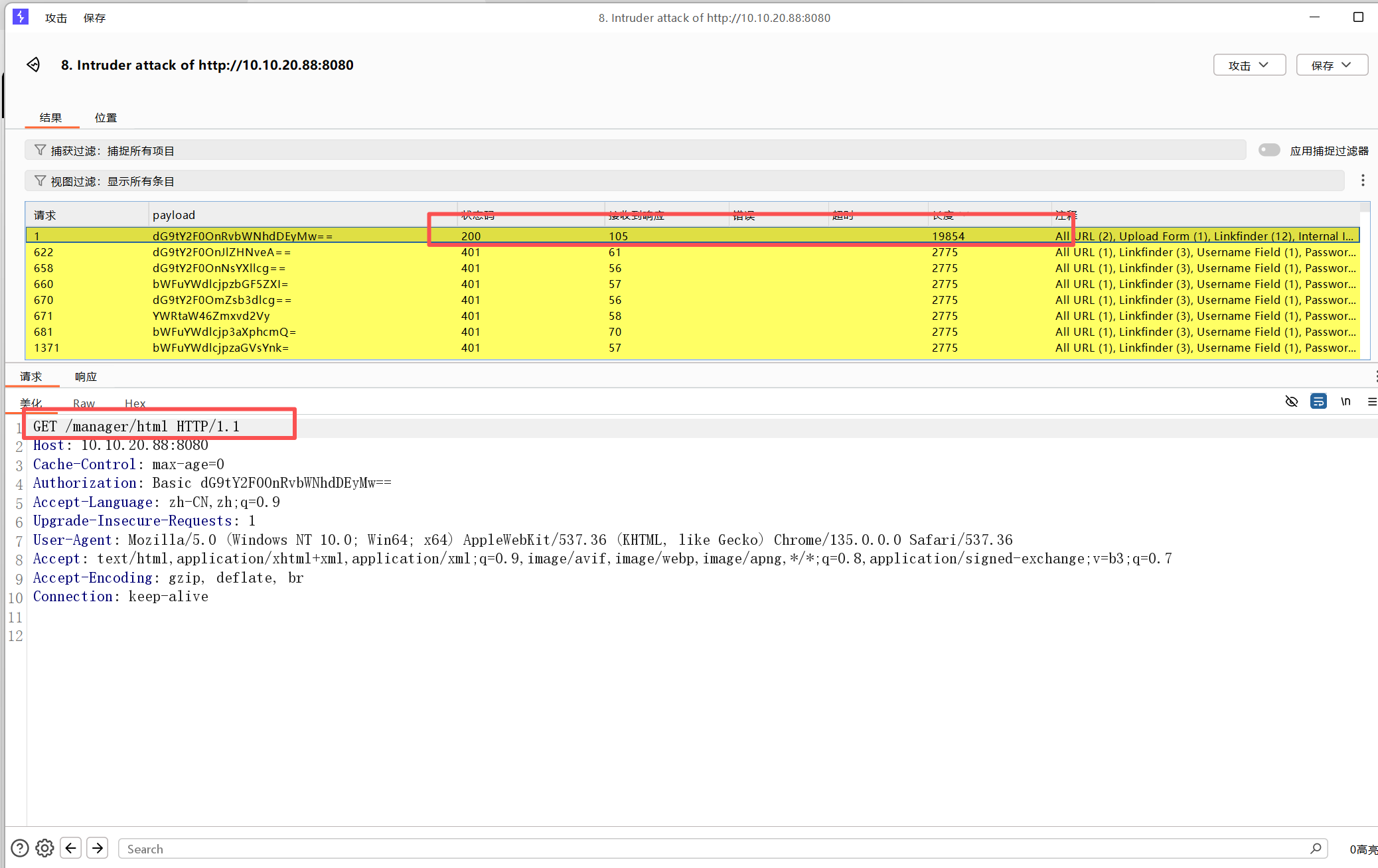The image size is (1378, 868).
Task: Click the previous match left arrow button
Action: pyautogui.click(x=71, y=848)
